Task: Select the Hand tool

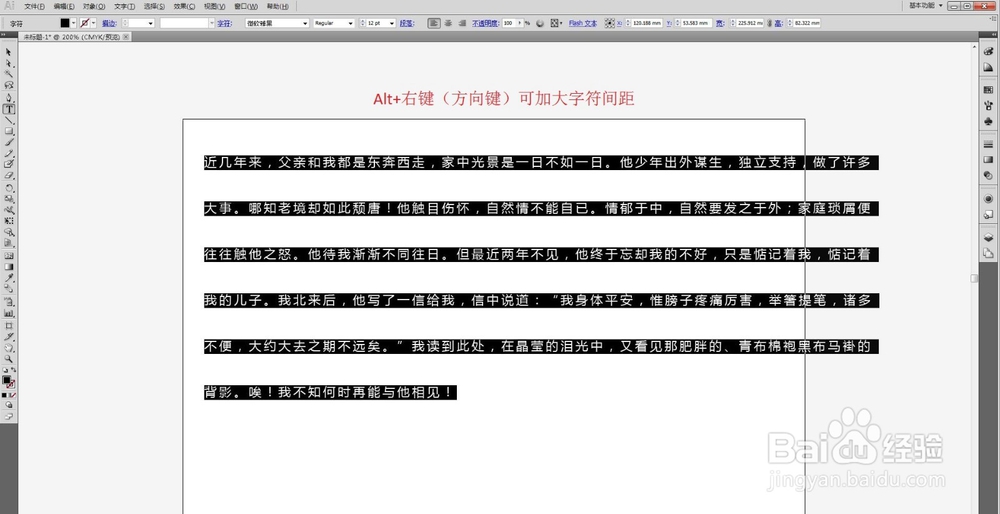Action: 9,348
